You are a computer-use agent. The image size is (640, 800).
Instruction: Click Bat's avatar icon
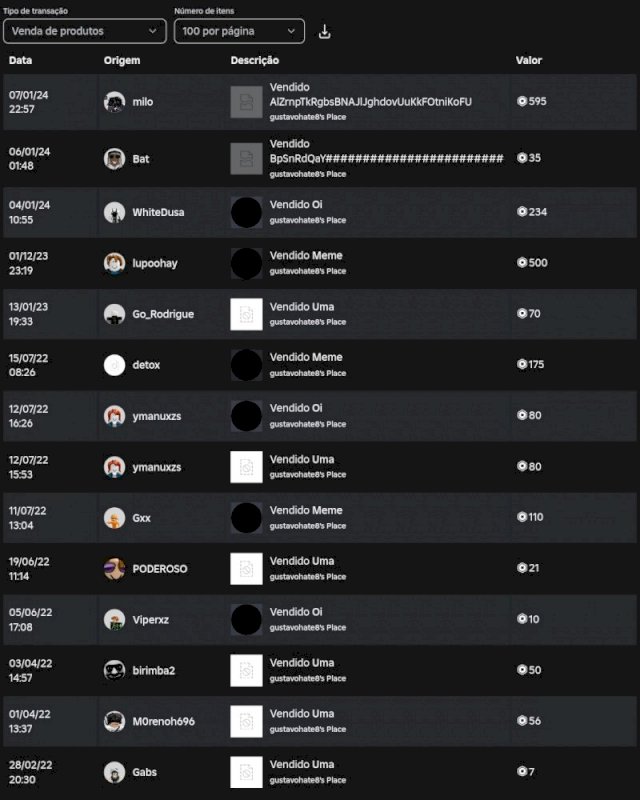(114, 158)
